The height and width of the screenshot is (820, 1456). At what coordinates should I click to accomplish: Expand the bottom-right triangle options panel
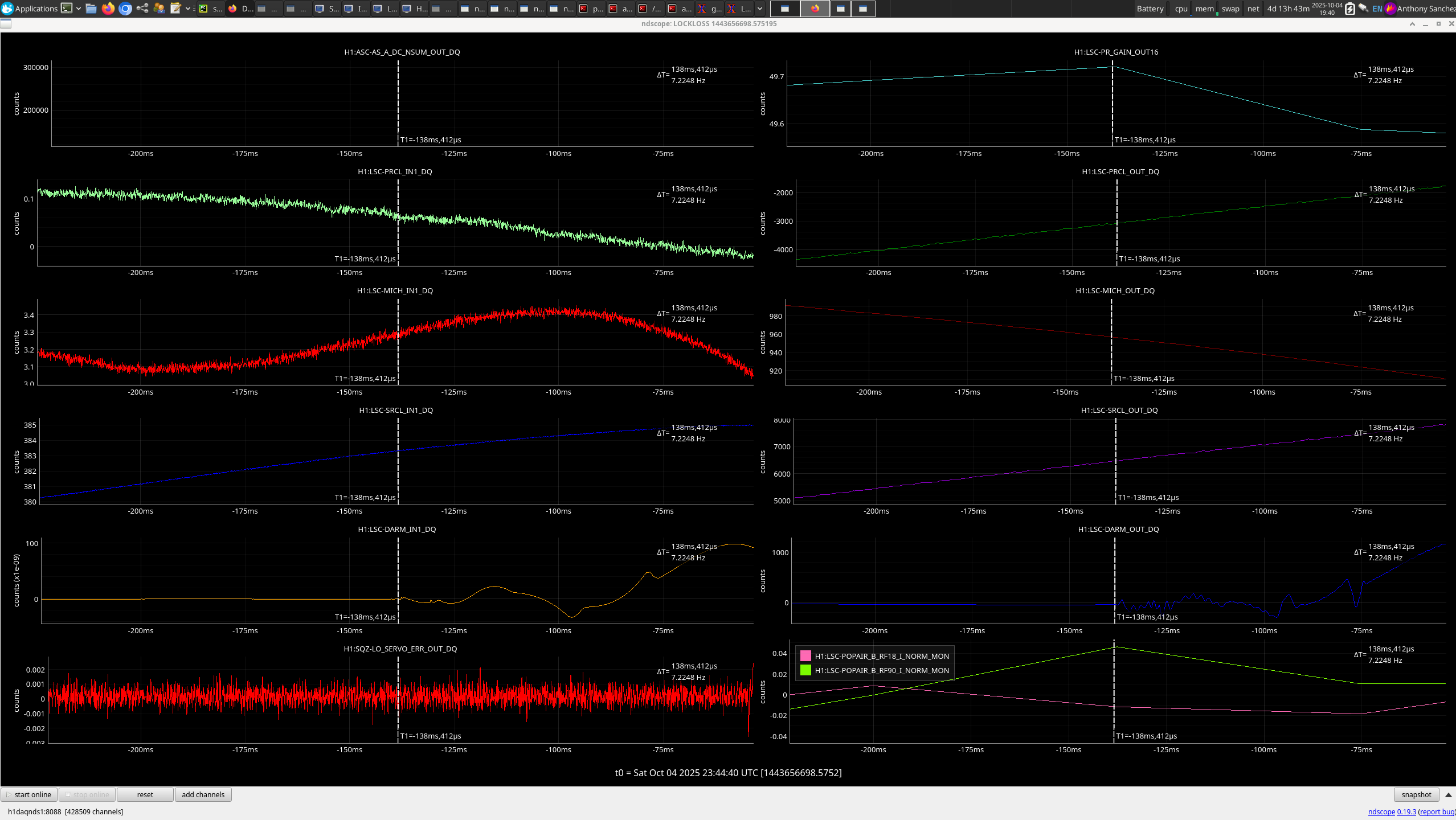1448,794
